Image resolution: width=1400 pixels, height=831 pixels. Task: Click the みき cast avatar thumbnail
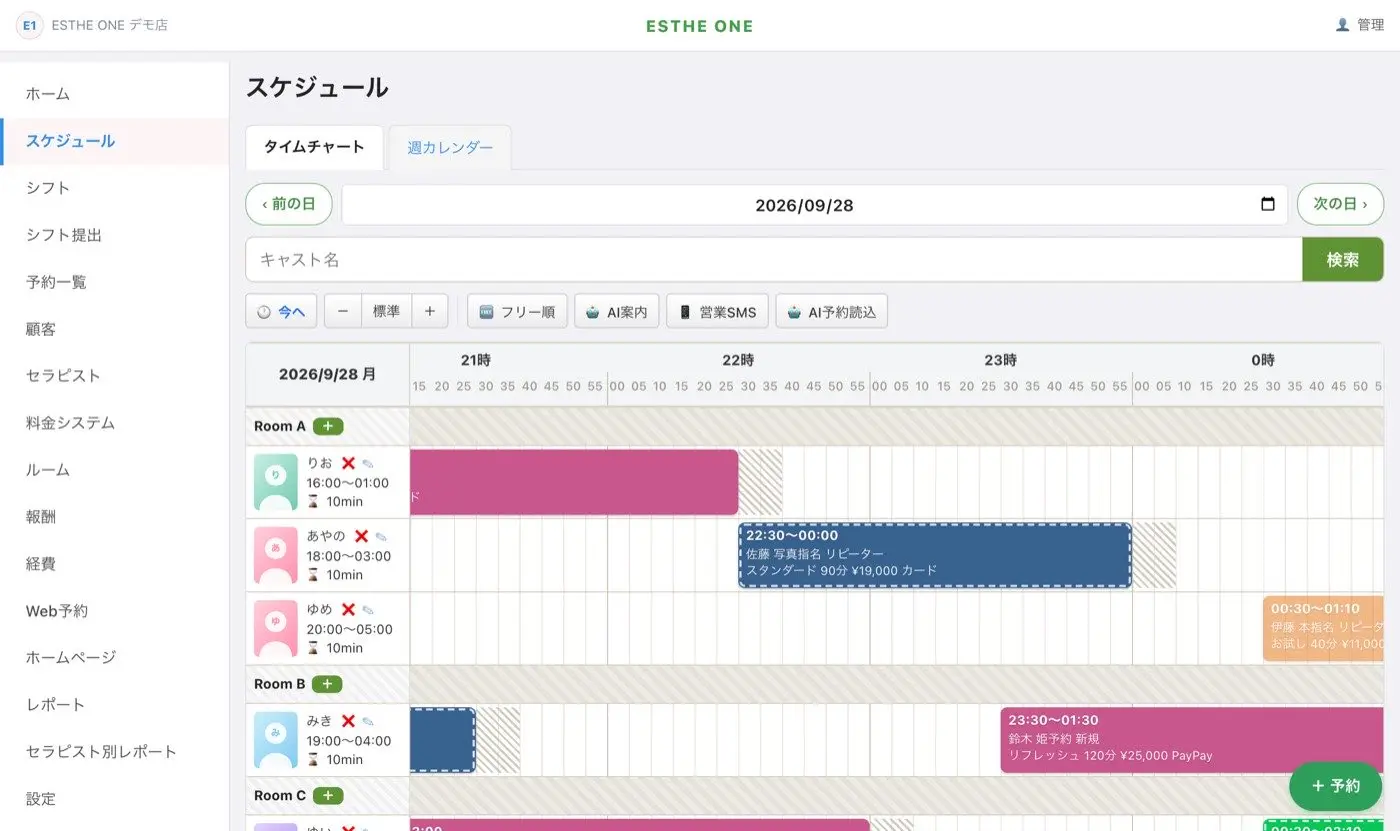(x=276, y=740)
